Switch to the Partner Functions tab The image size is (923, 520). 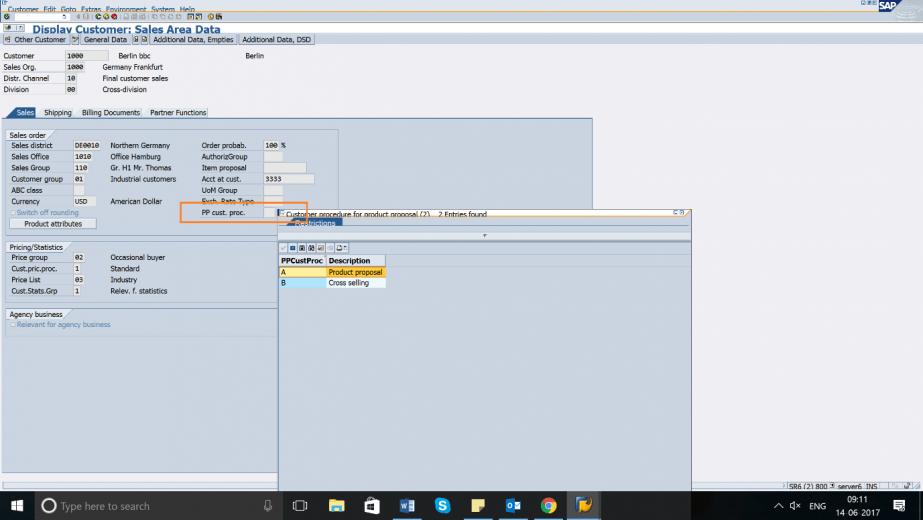[178, 113]
